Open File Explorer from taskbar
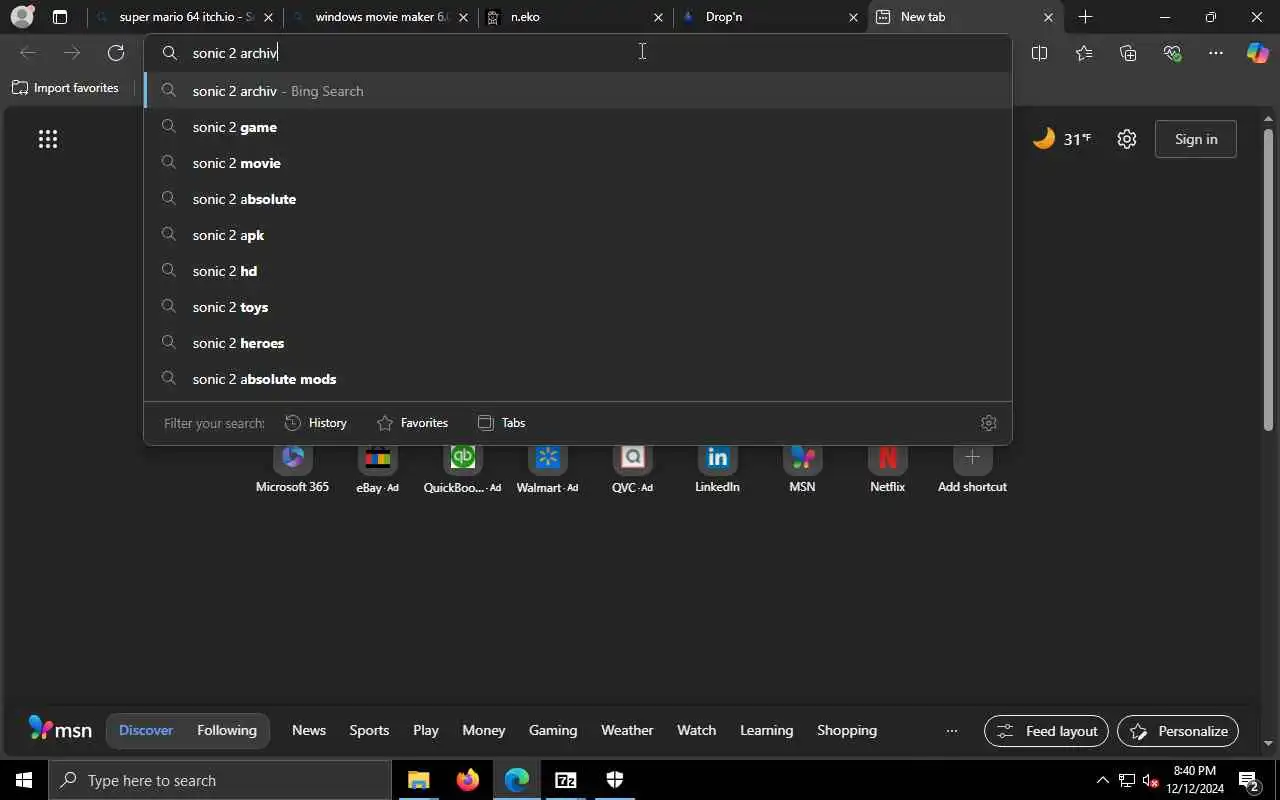 click(418, 780)
